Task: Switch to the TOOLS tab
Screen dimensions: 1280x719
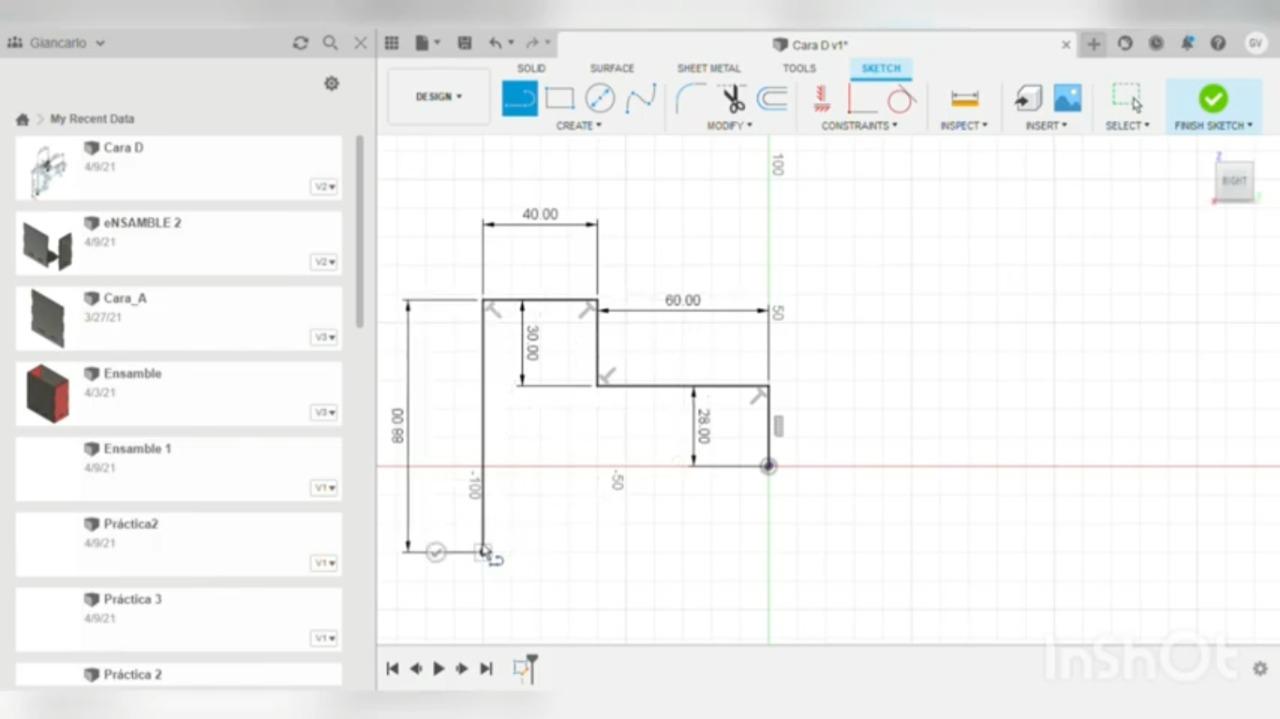Action: coord(799,68)
